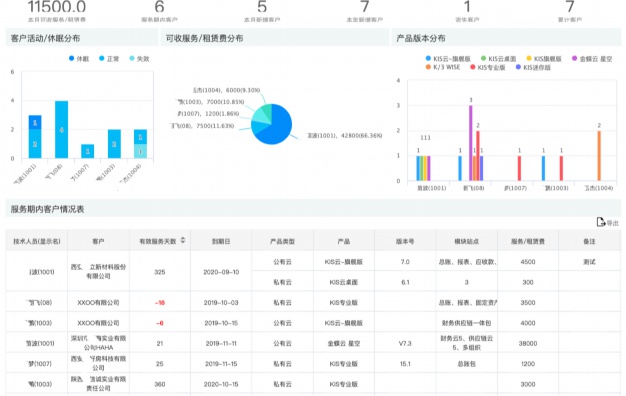Toggle 金蝶云 星空 legend entry
Screen dimensions: 626x396
pyautogui.click(x=592, y=59)
